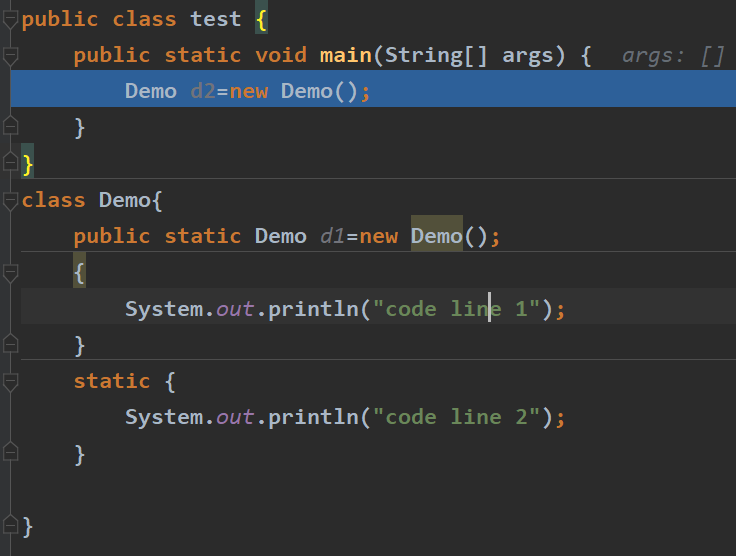Click fold end marker of main method
Image resolution: width=736 pixels, height=556 pixels.
click(x=10, y=126)
